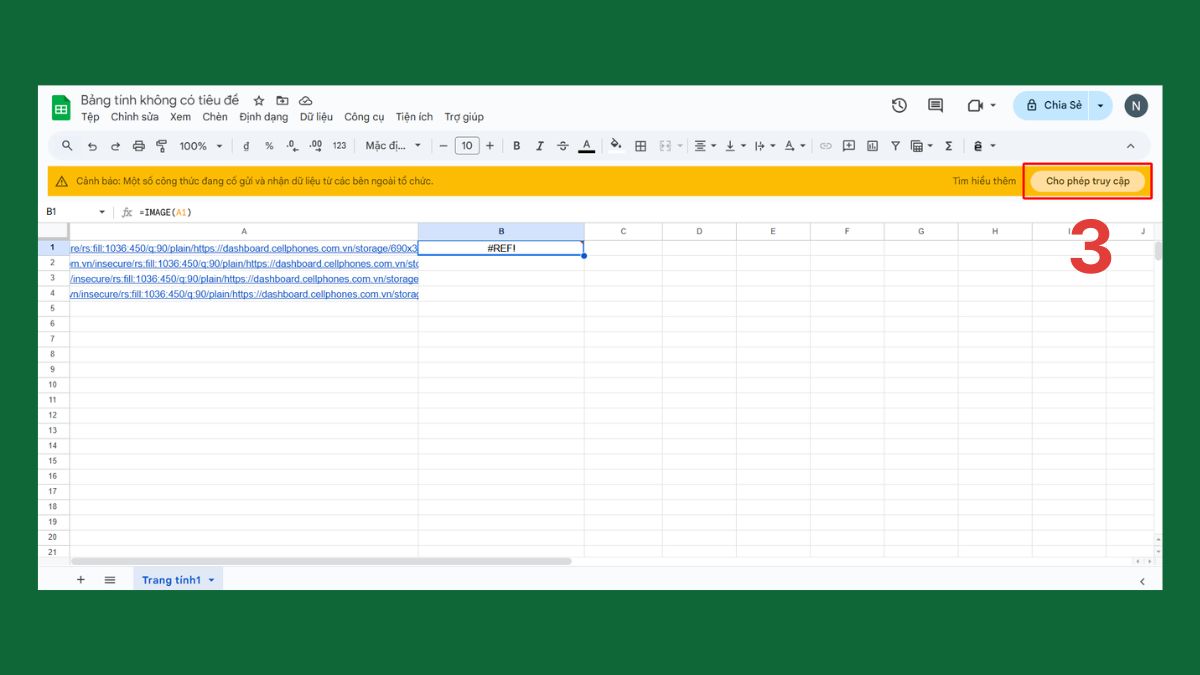Click the borders icon
Image resolution: width=1200 pixels, height=675 pixels.
coord(640,145)
